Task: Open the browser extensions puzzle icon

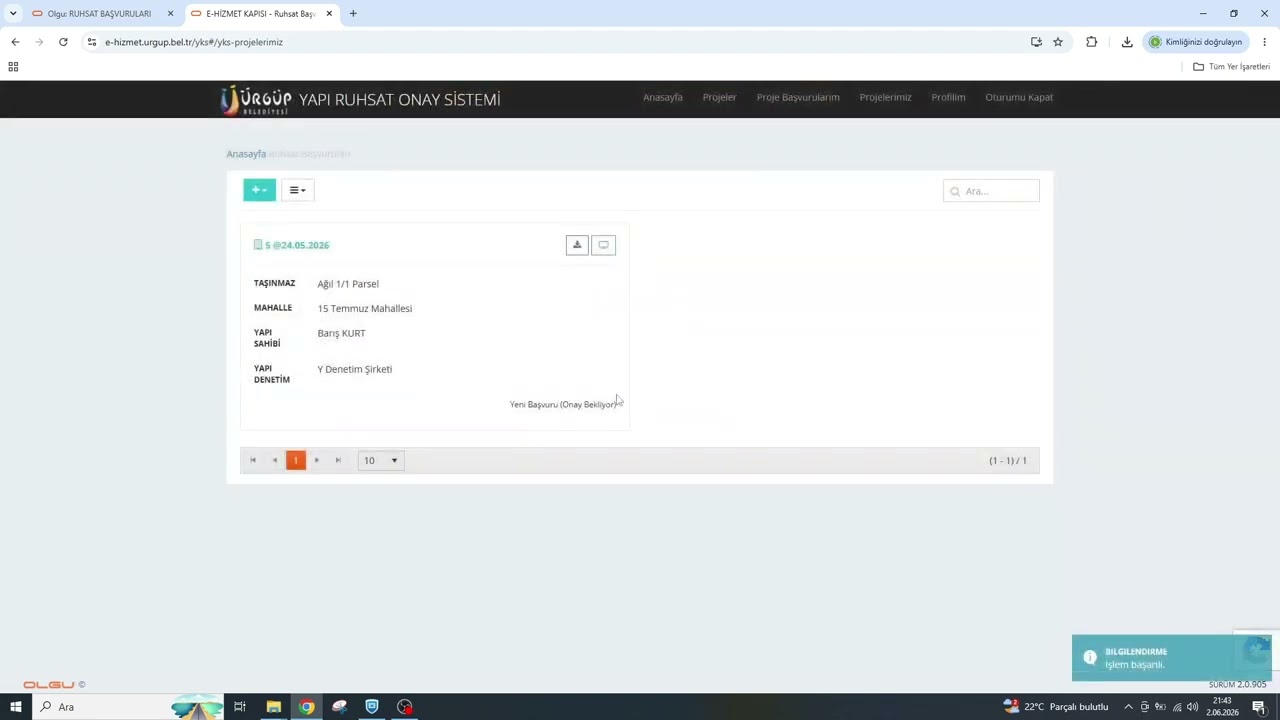Action: coord(1091,42)
